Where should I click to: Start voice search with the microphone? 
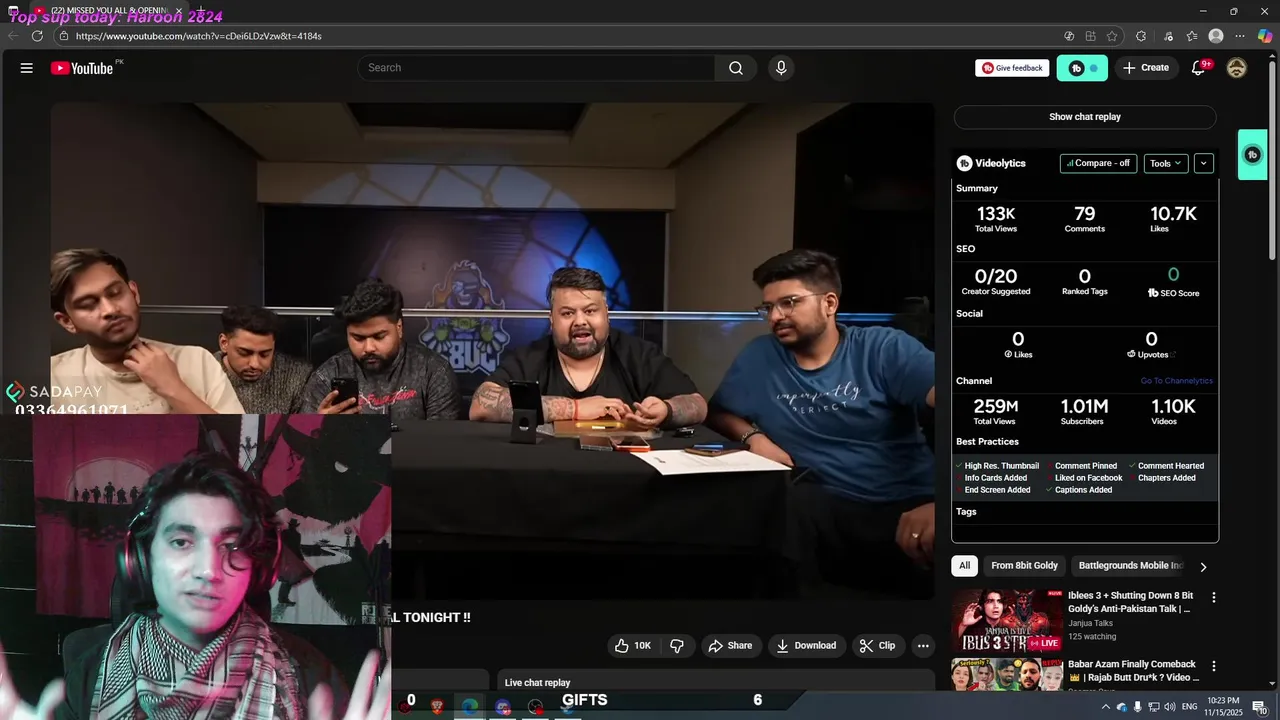(x=781, y=68)
